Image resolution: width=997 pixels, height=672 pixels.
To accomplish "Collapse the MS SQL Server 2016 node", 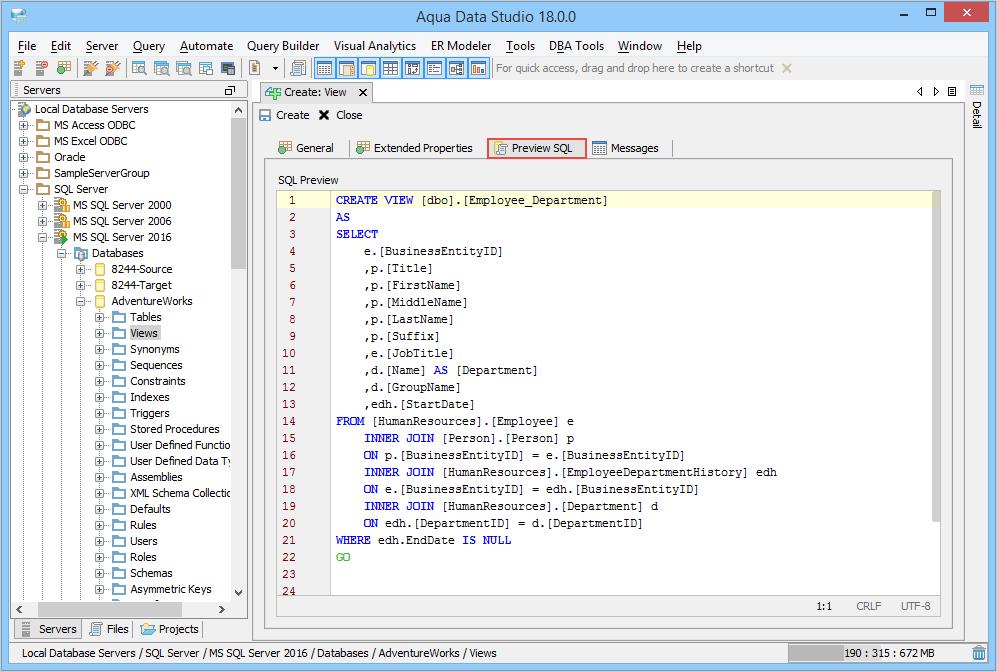I will tap(43, 237).
